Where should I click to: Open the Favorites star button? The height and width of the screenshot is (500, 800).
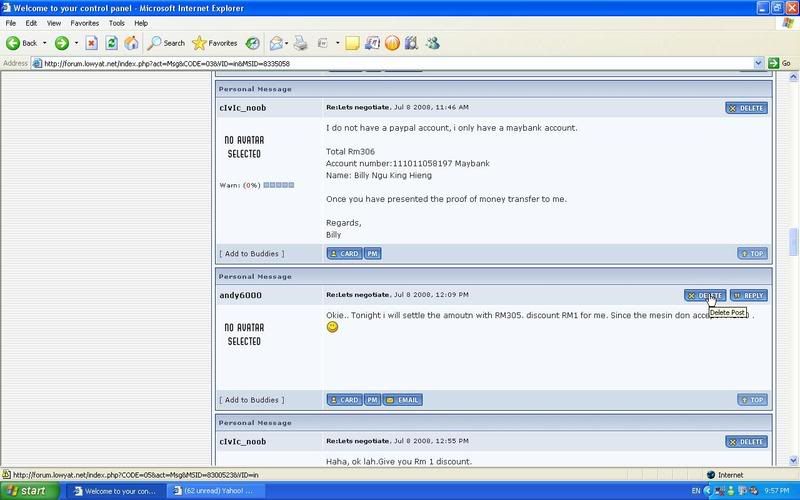[x=214, y=43]
